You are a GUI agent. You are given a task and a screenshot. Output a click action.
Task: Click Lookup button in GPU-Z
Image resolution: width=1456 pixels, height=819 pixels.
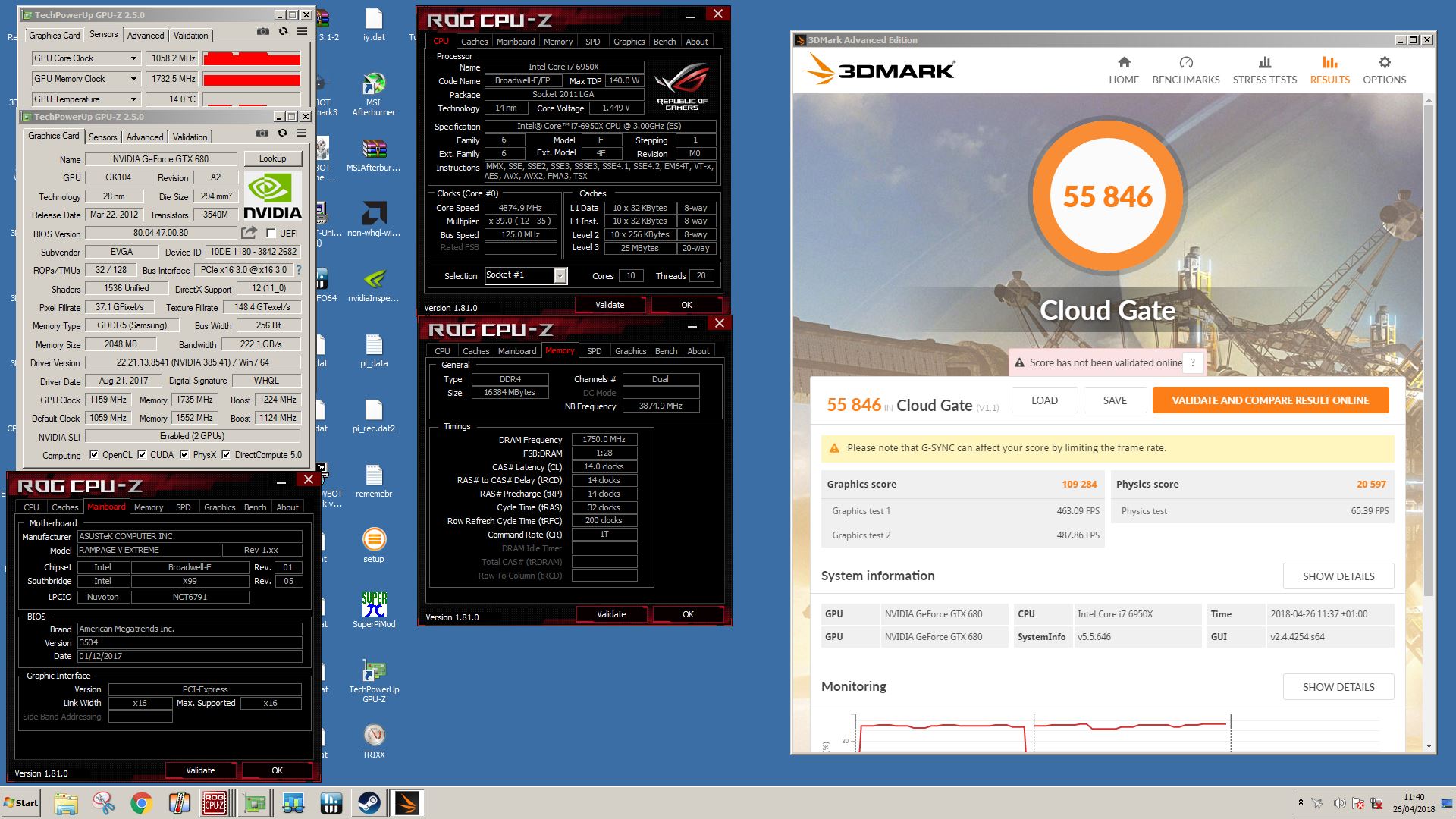tap(273, 158)
